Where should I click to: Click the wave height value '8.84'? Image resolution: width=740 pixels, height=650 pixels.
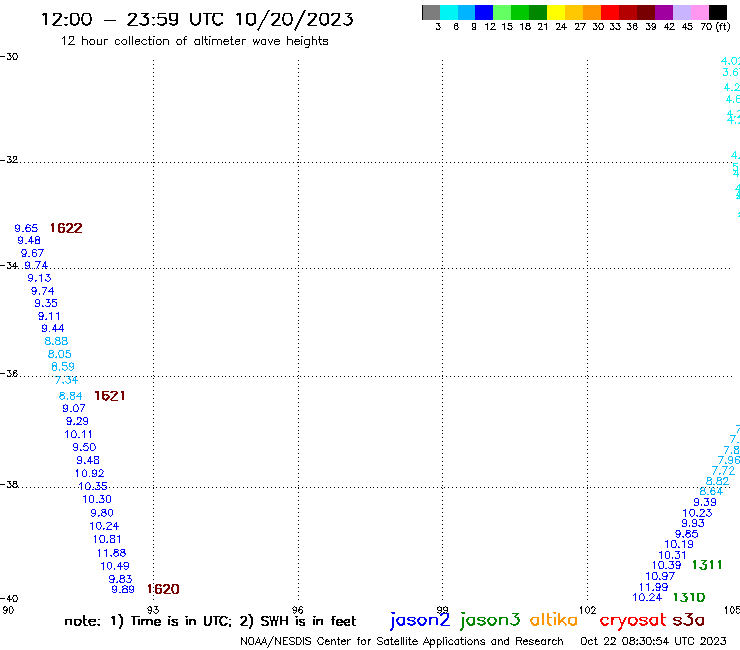(70, 396)
